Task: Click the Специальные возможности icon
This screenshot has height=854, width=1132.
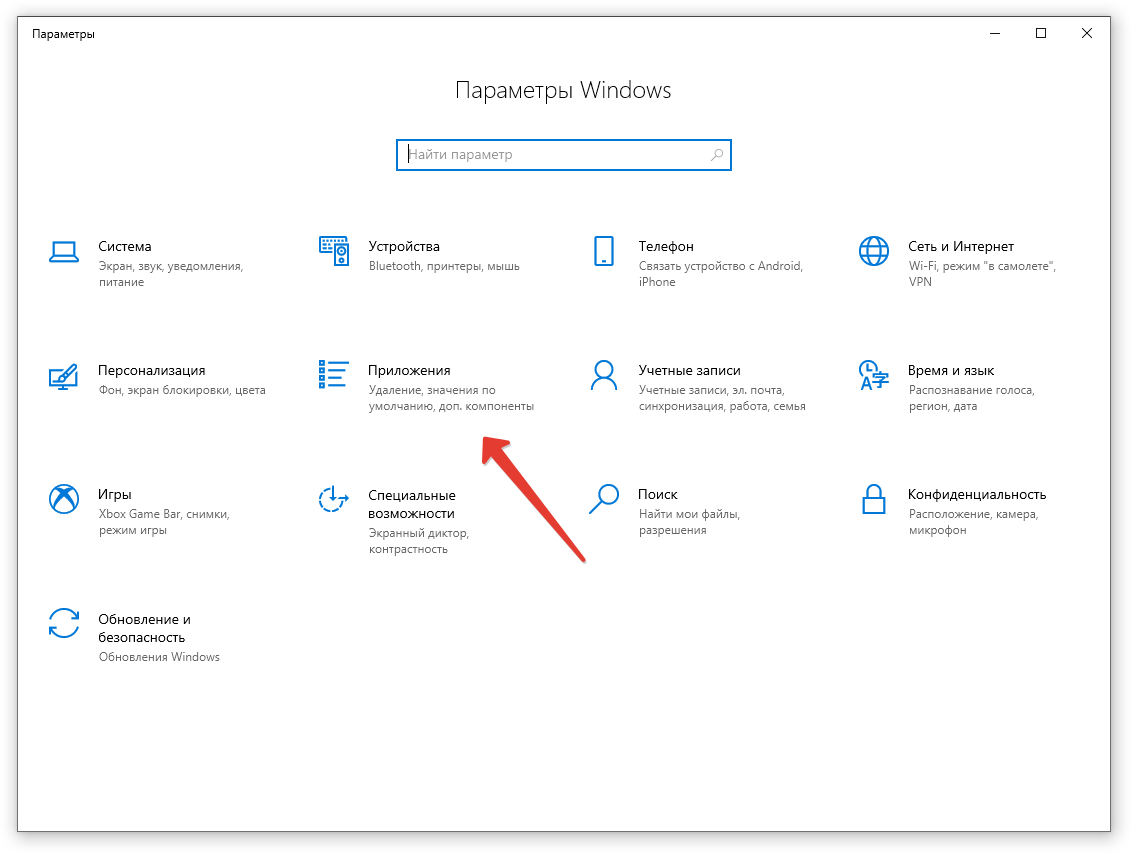Action: coord(334,499)
